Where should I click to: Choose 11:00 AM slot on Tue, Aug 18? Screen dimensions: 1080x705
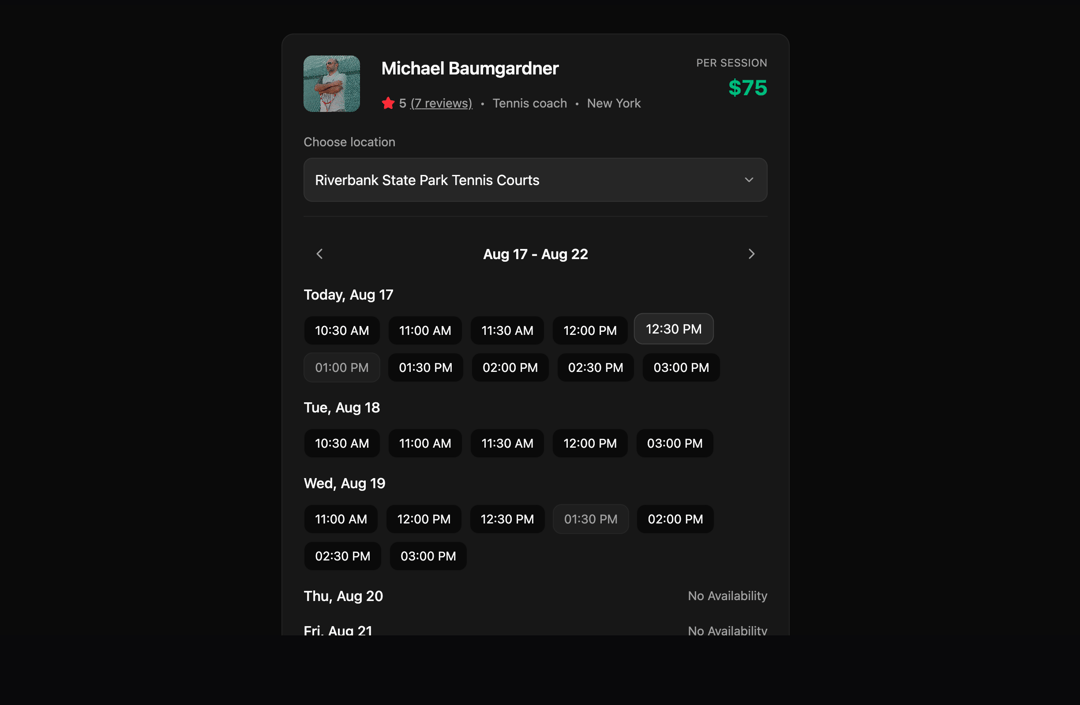tap(425, 443)
